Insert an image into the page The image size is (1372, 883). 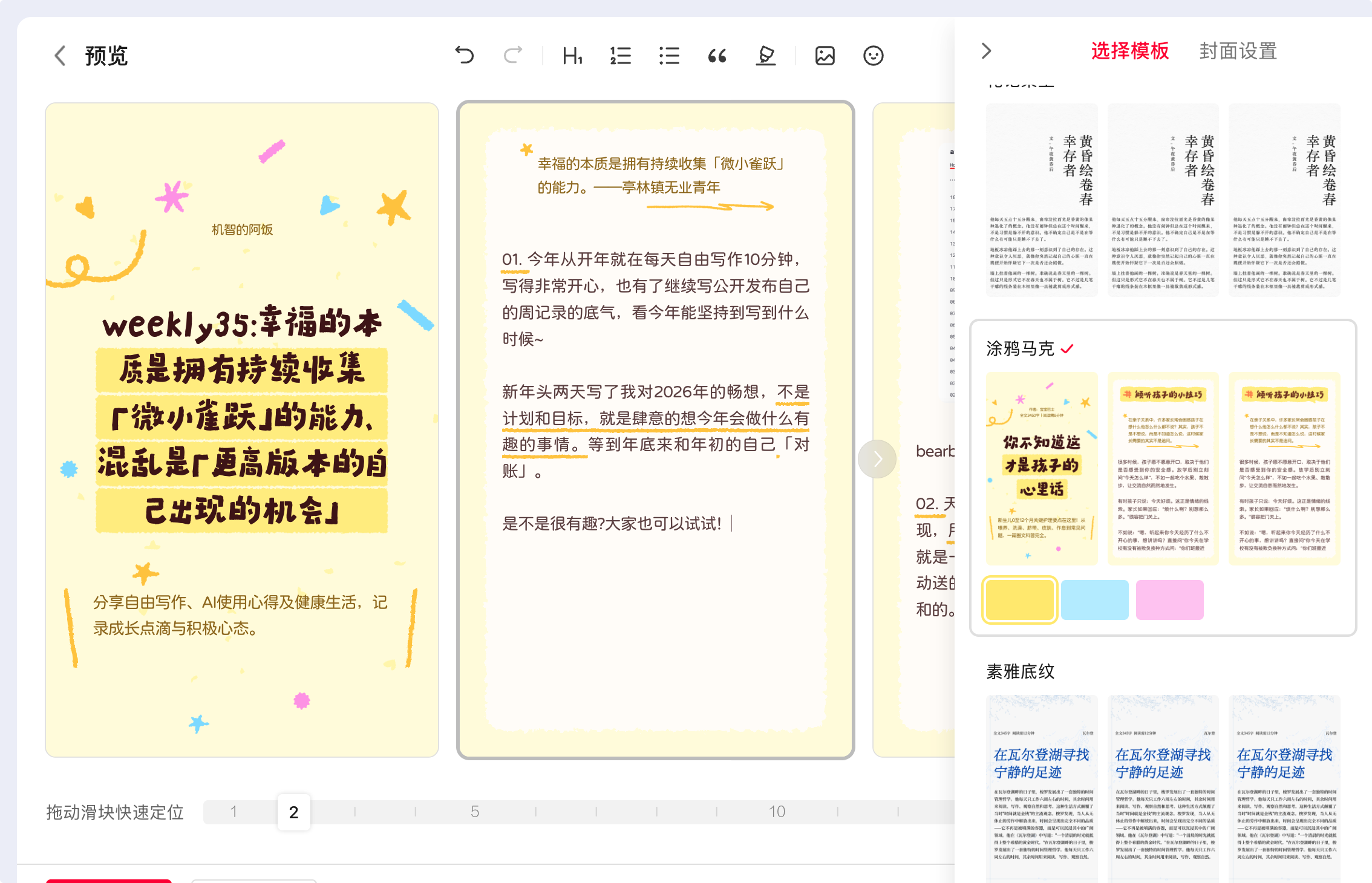(825, 56)
